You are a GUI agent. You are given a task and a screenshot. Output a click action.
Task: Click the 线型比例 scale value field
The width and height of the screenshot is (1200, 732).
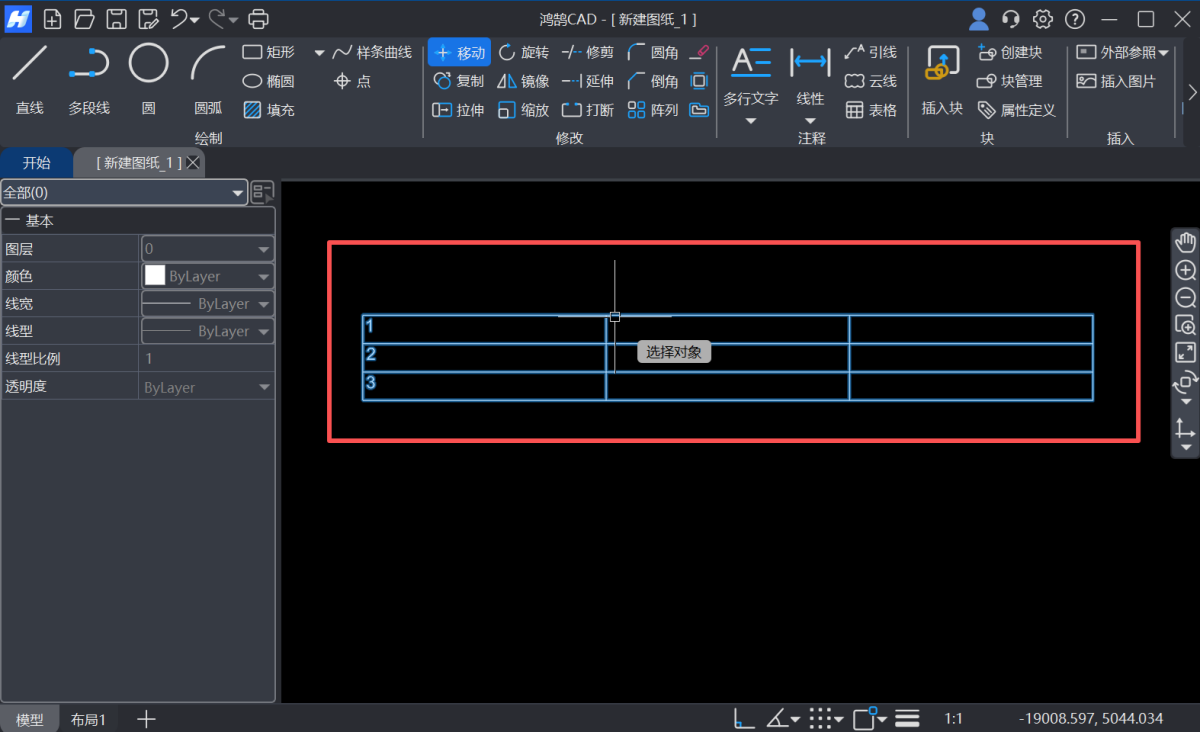point(207,358)
